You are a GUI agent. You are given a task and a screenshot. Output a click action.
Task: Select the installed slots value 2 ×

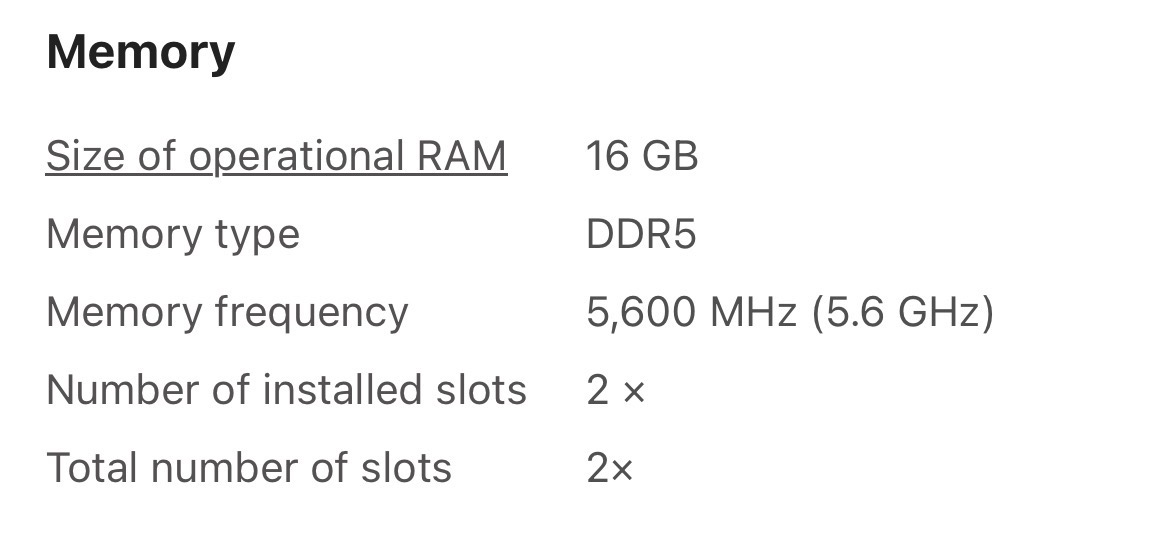pos(616,390)
